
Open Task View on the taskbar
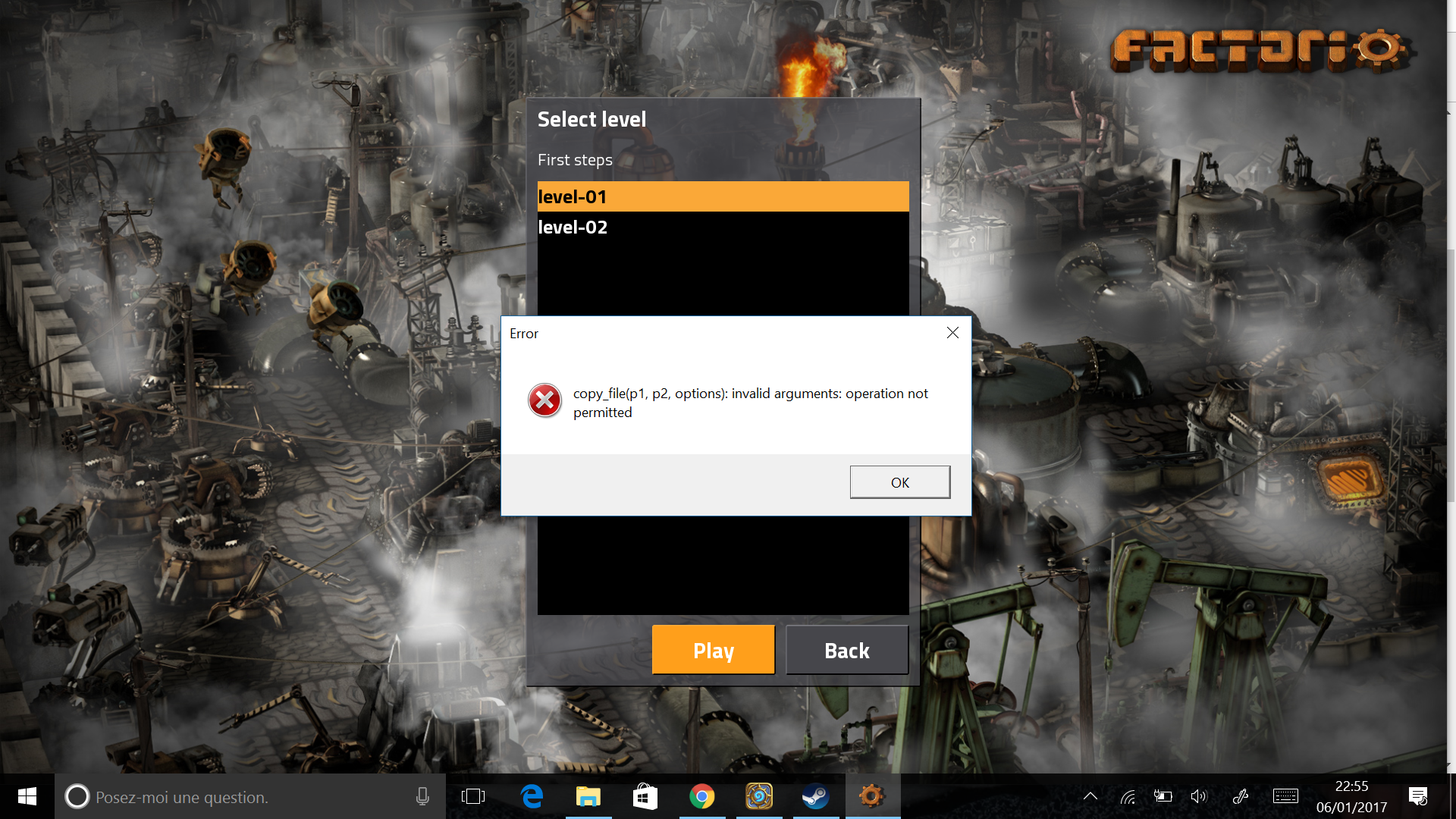coord(473,796)
